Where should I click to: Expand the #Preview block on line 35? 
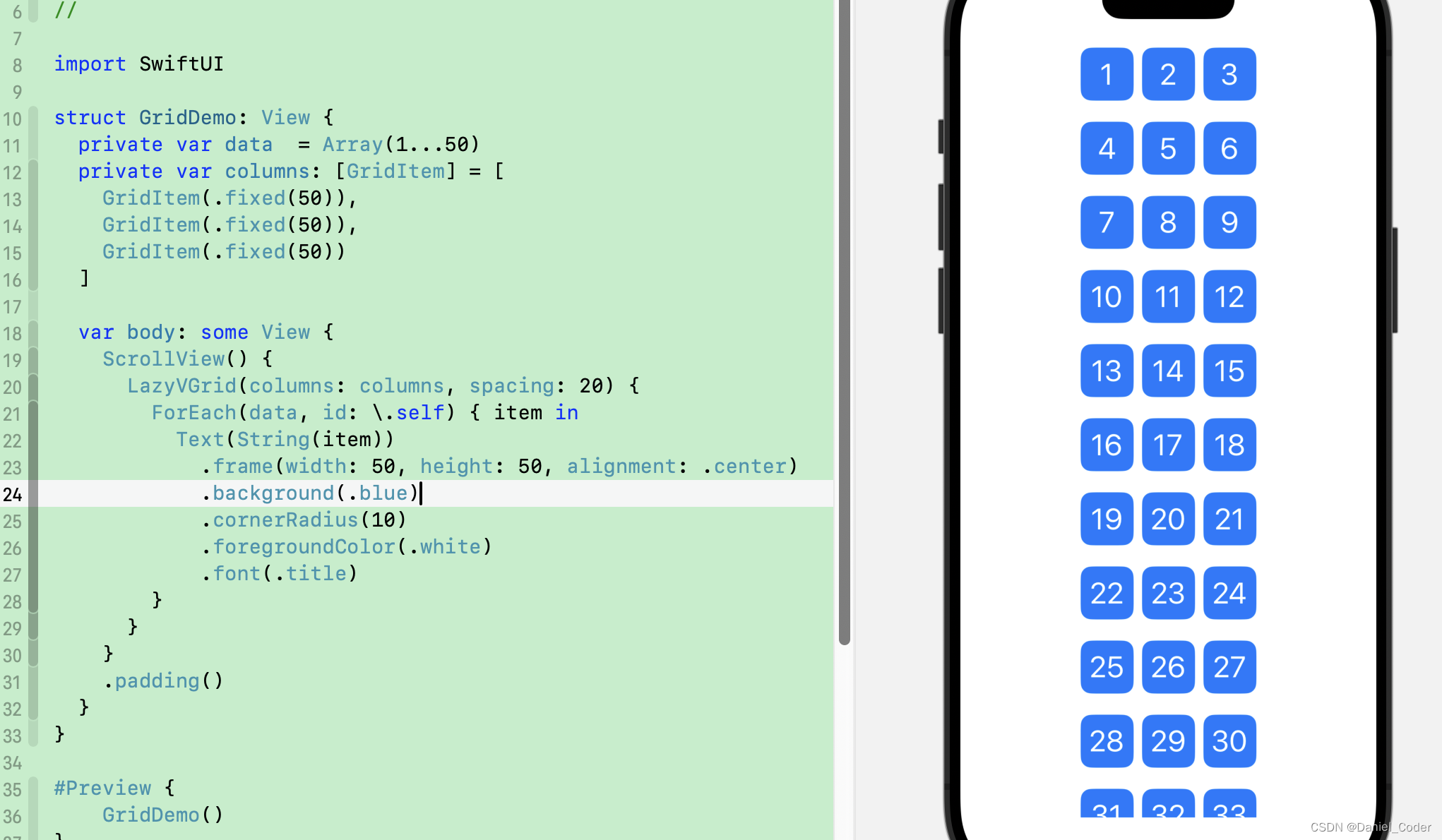click(x=36, y=788)
